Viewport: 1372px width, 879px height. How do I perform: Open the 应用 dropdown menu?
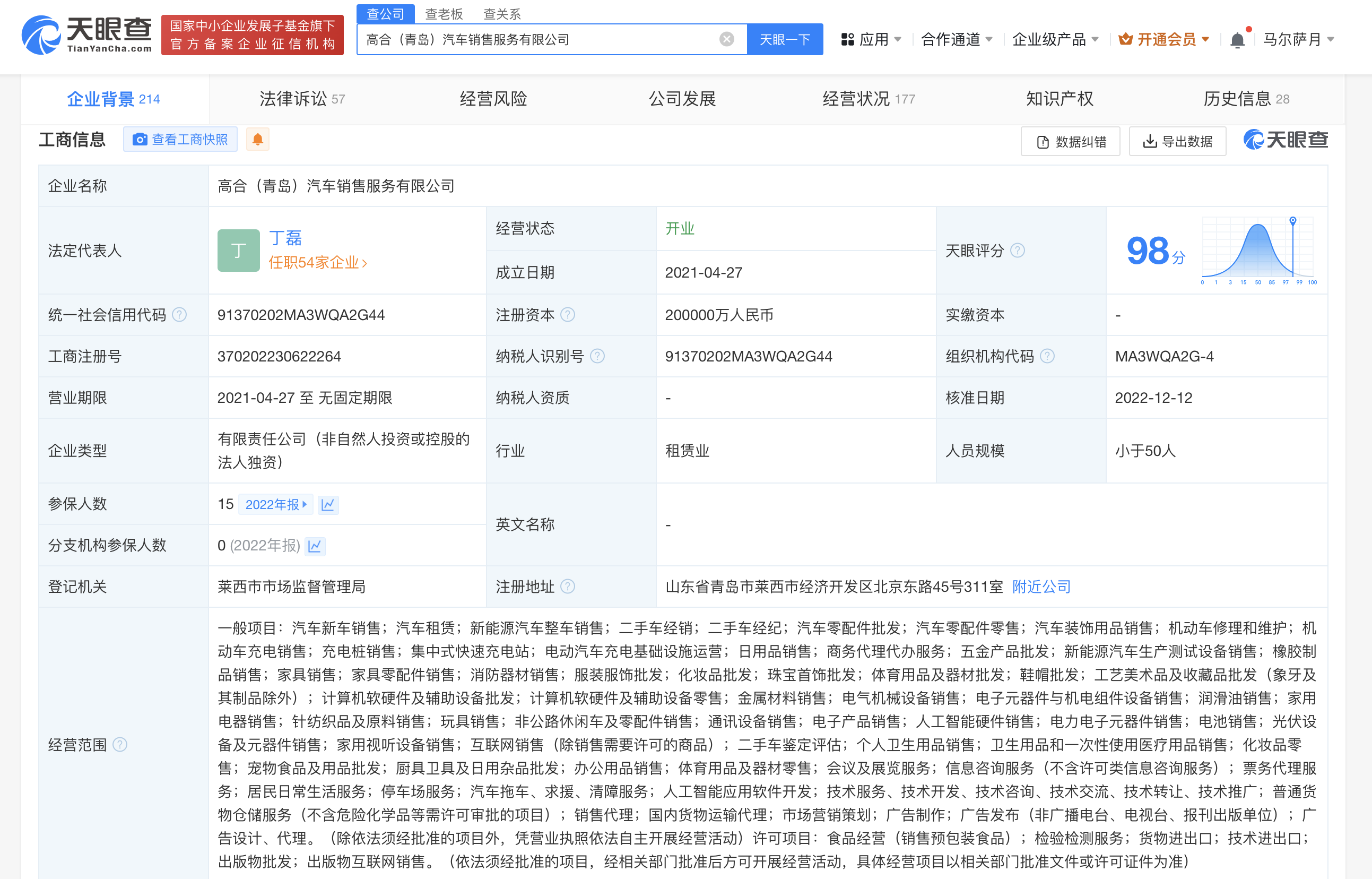[x=871, y=39]
